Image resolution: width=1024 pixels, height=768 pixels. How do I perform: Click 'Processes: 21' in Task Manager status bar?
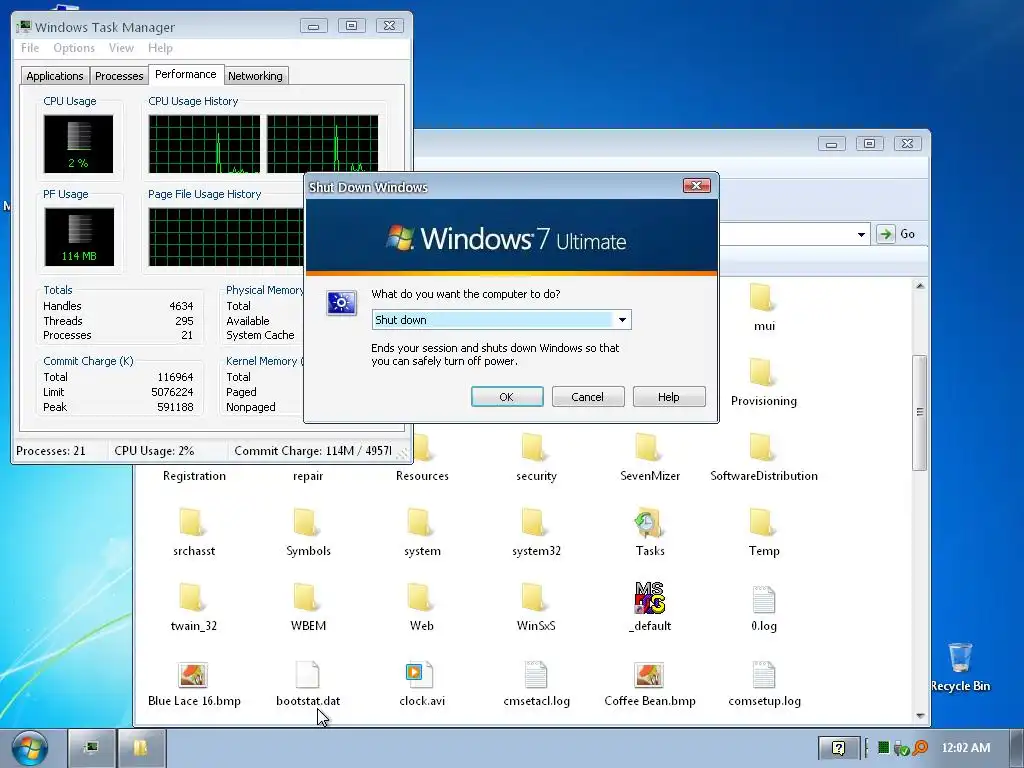(x=51, y=451)
